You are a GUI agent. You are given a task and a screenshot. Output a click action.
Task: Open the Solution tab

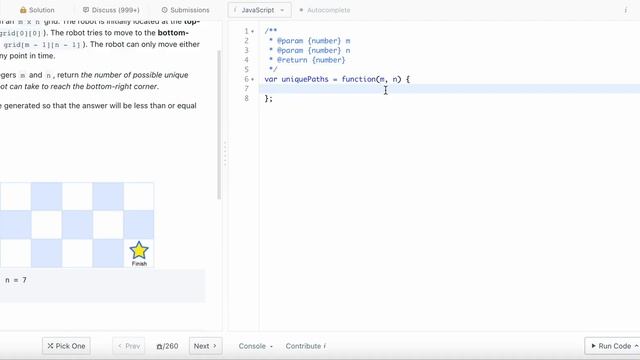(37, 10)
